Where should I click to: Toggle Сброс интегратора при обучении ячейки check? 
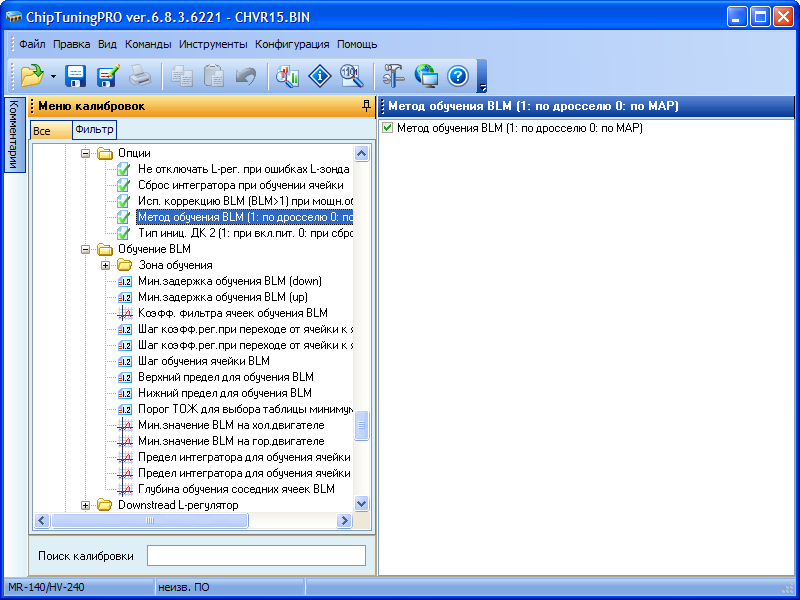coord(125,185)
